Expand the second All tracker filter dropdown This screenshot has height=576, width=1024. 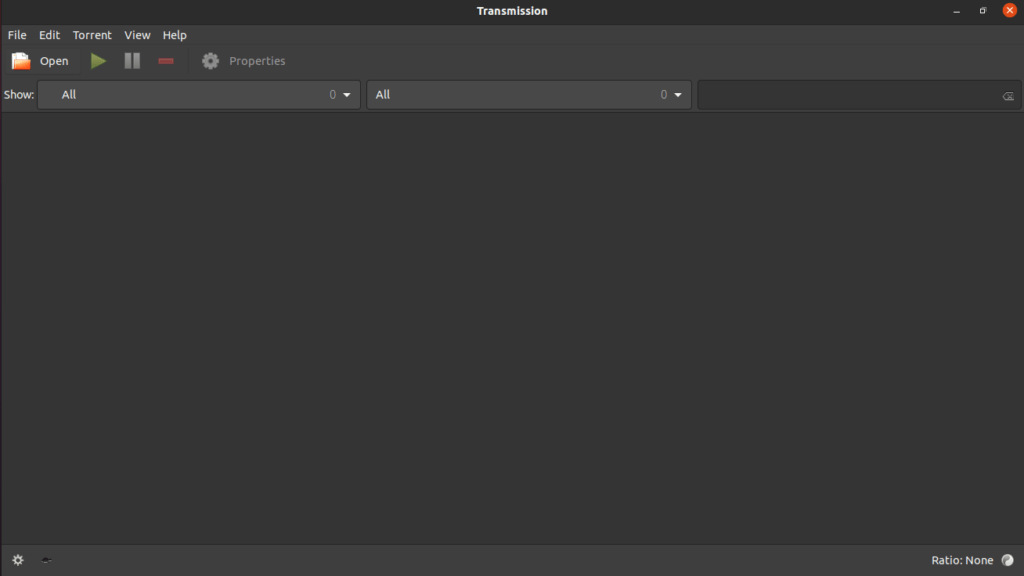pos(529,95)
